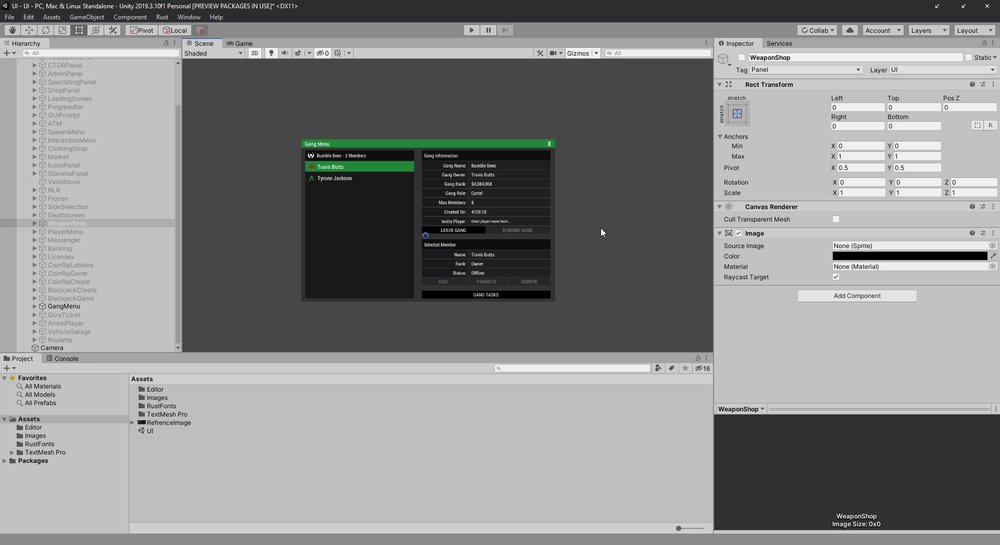Click the Scene view search field

658,53
